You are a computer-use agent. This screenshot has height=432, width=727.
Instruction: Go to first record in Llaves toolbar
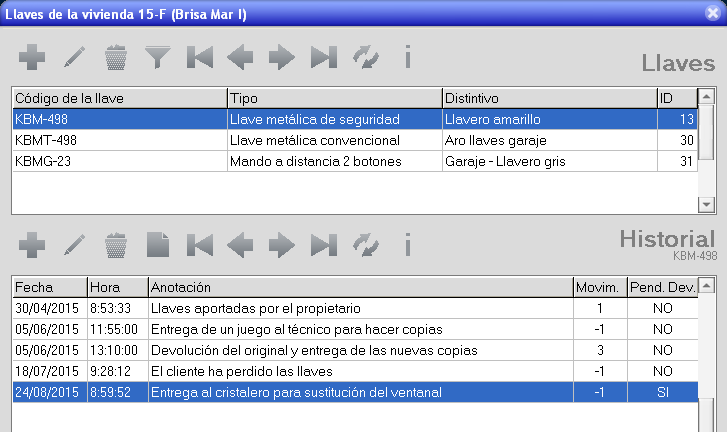click(200, 57)
